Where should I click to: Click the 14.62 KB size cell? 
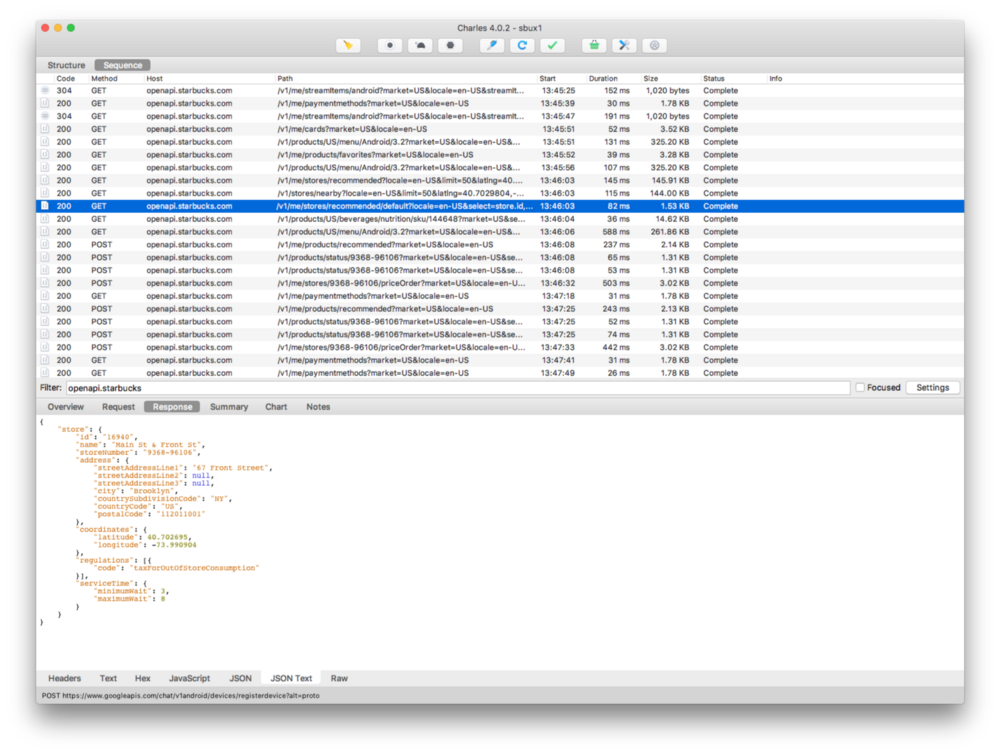click(x=673, y=219)
